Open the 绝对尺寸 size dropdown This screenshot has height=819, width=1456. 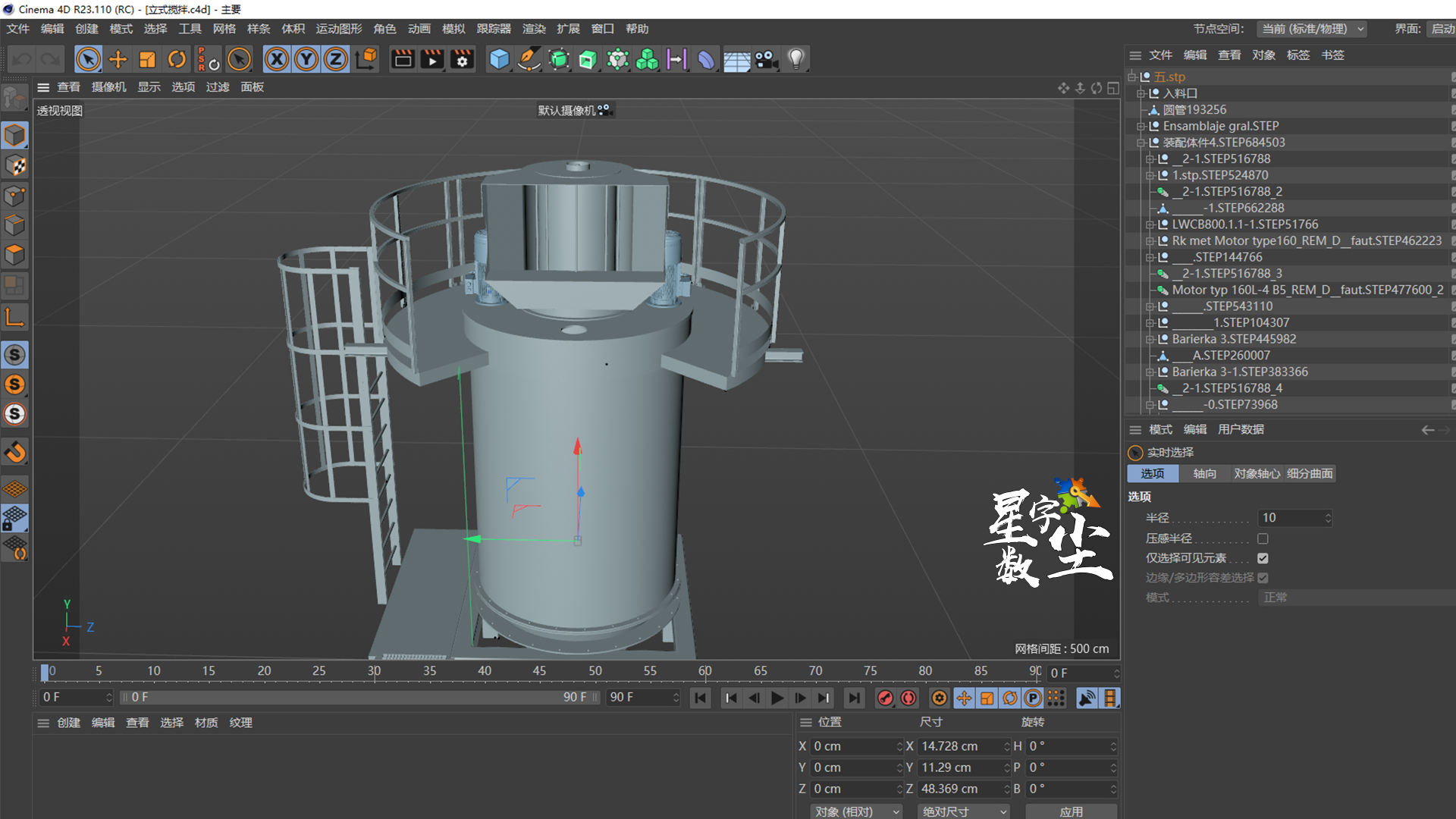click(964, 811)
